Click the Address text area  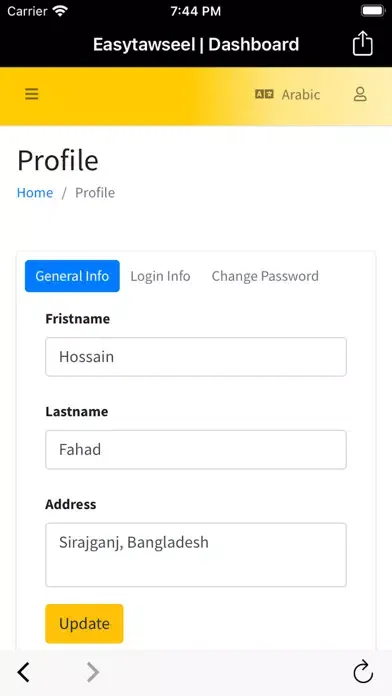point(196,555)
